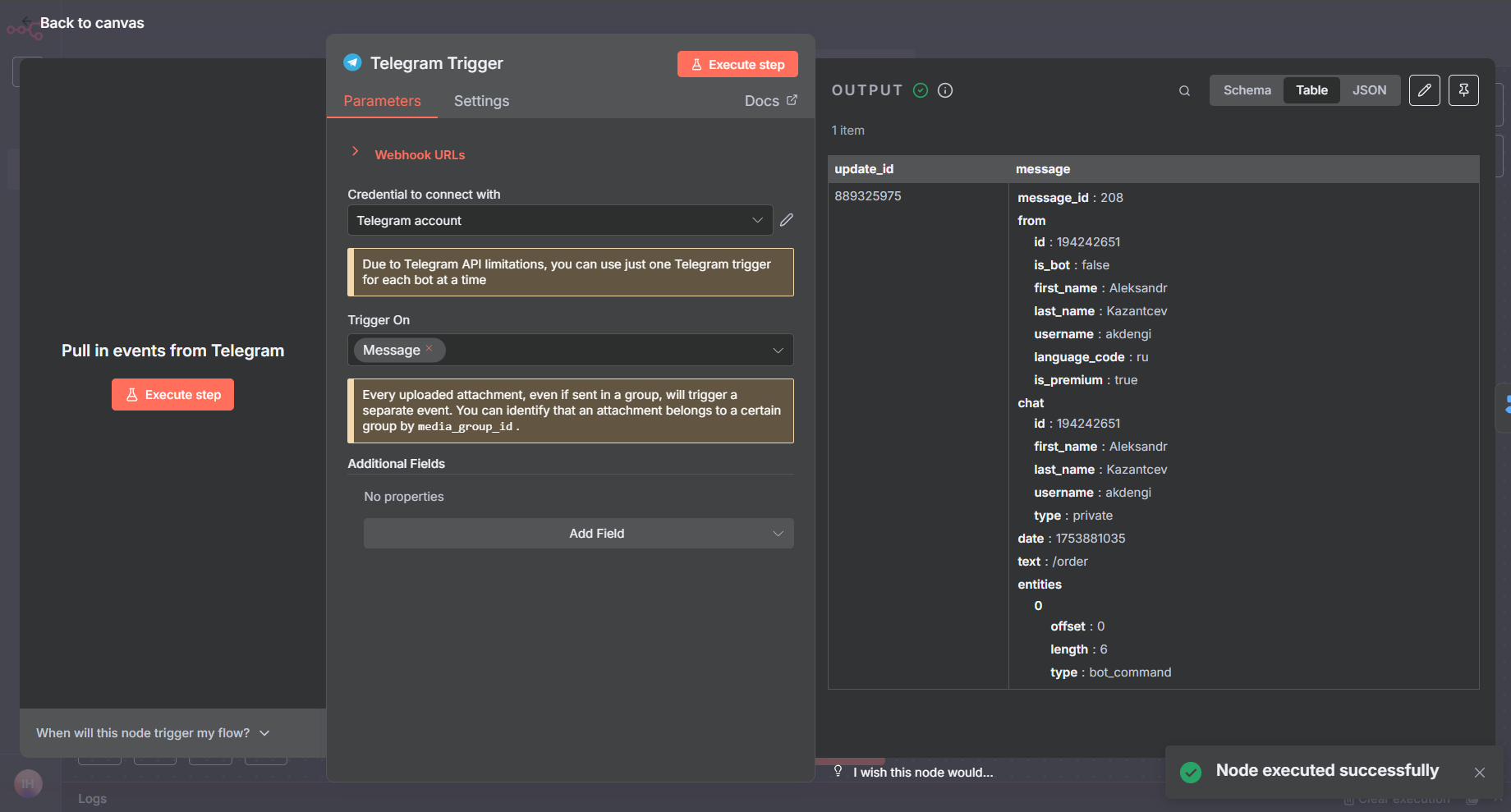Click the No properties text

[x=404, y=496]
